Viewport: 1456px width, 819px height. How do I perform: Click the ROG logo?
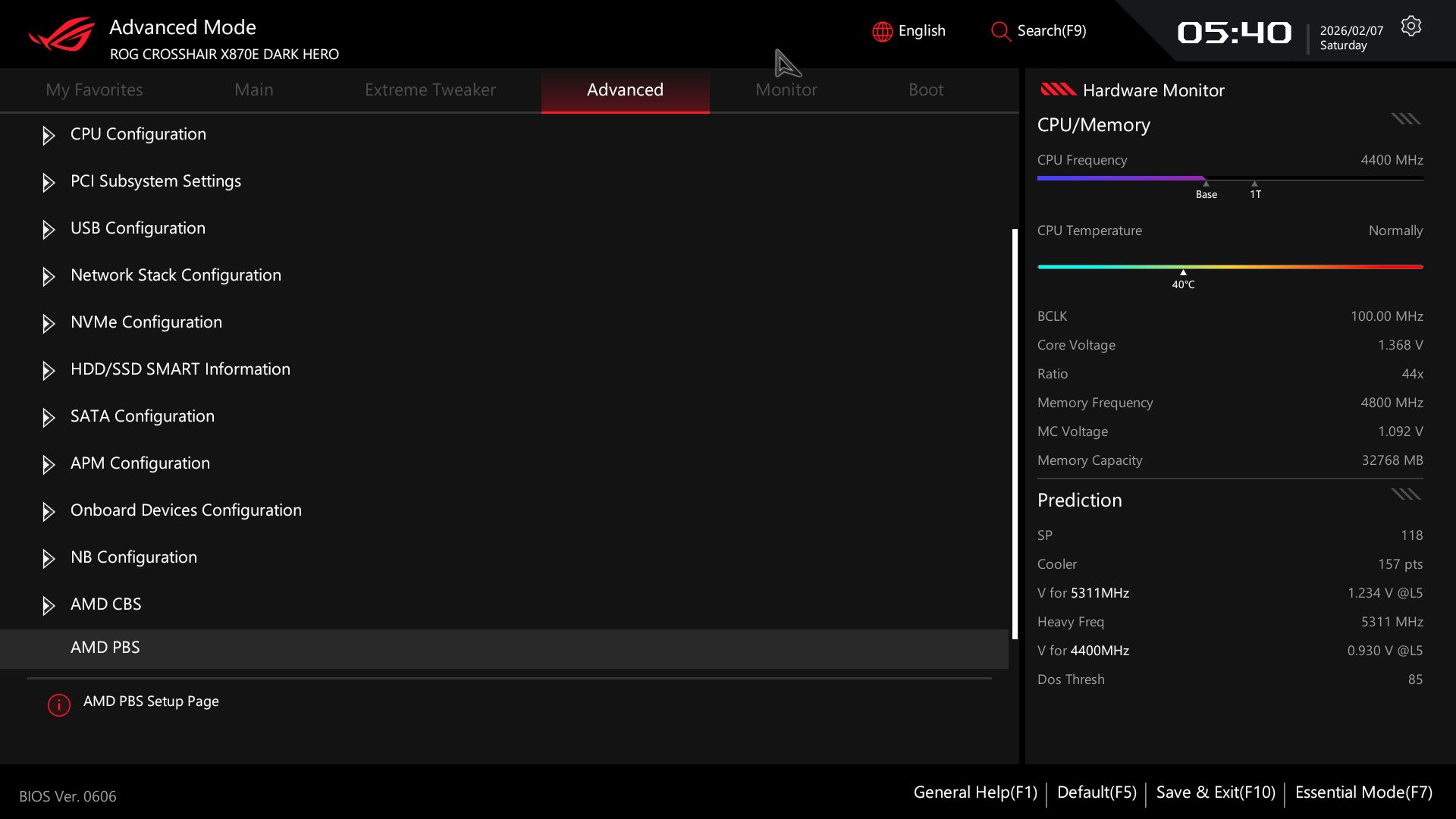click(61, 35)
